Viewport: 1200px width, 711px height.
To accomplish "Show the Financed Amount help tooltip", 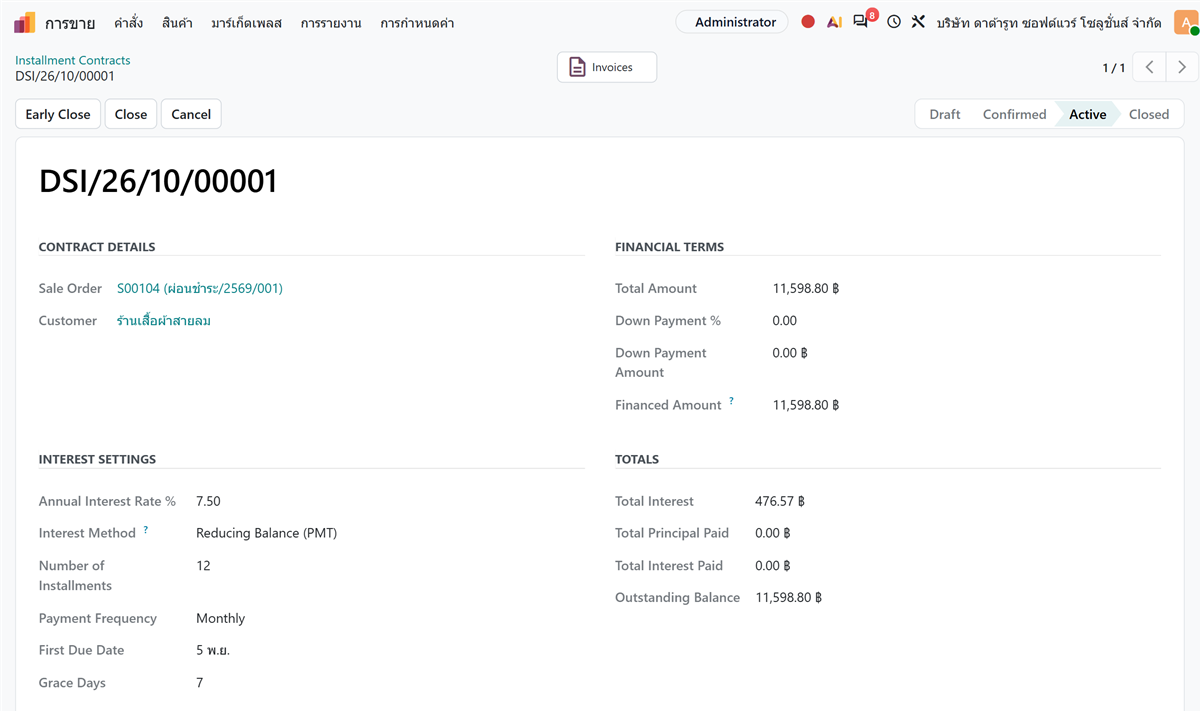I will 731,402.
